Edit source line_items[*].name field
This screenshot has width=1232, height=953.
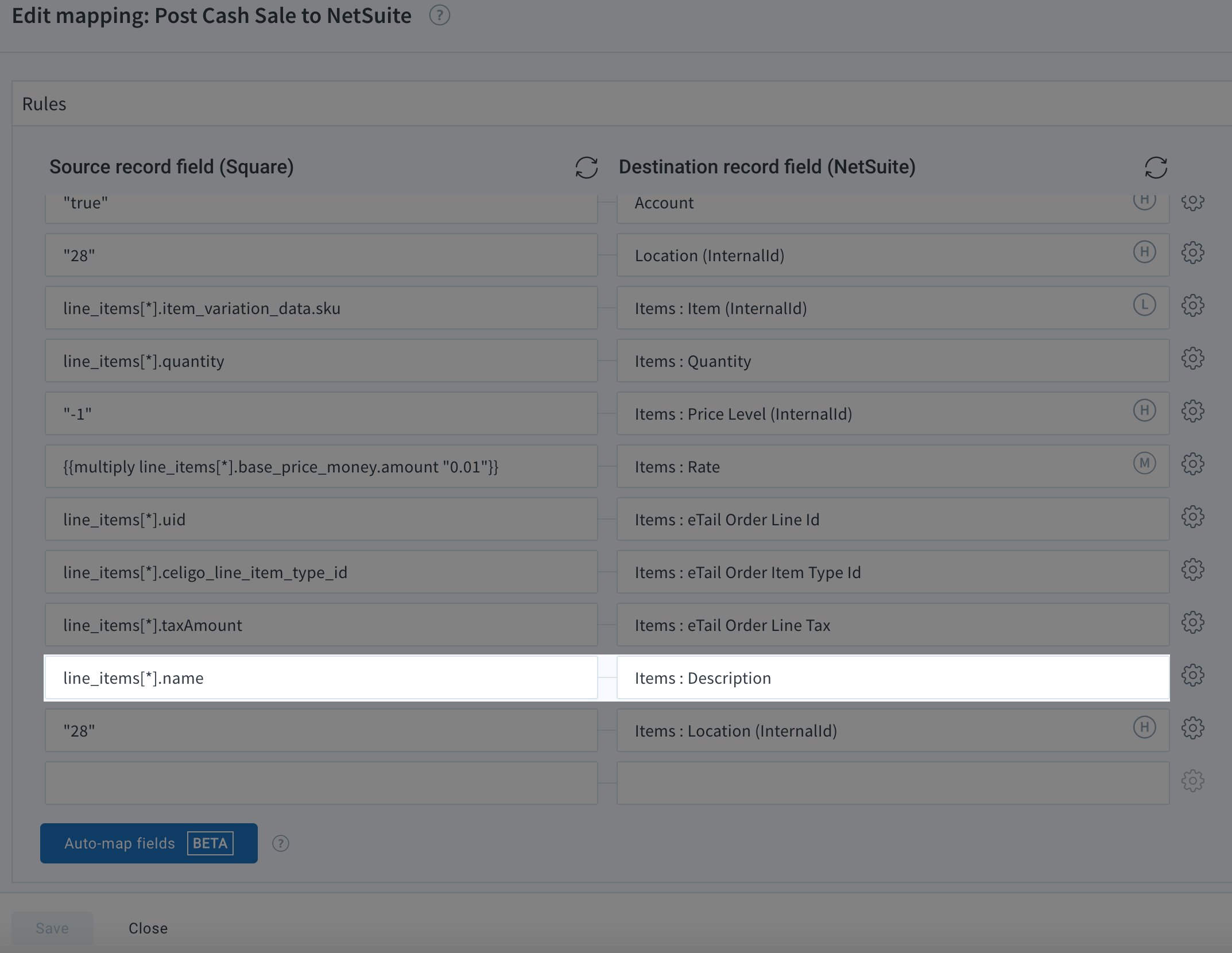coord(321,677)
